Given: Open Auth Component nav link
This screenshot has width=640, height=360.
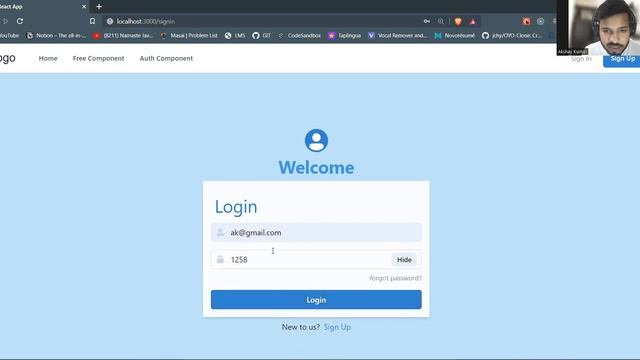Looking at the screenshot, I should pyautogui.click(x=166, y=58).
